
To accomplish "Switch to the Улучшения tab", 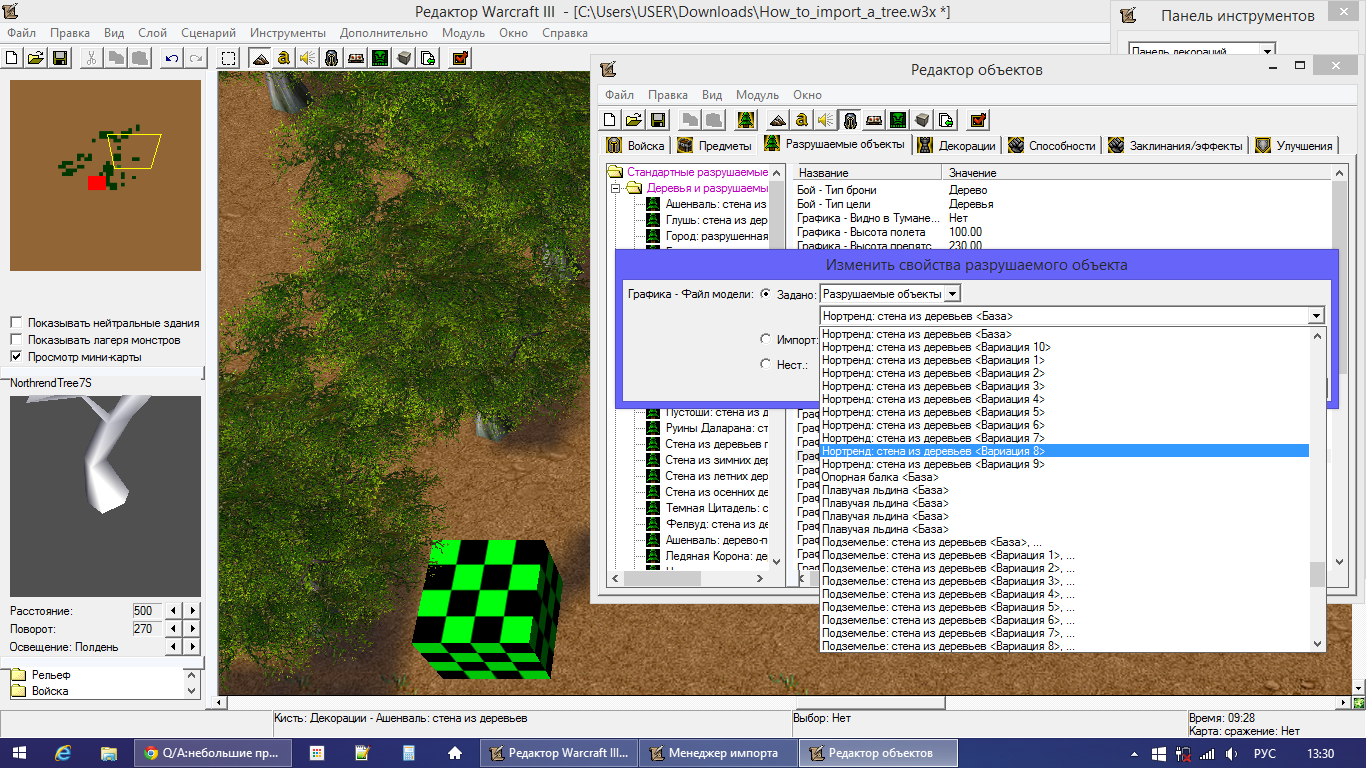I will click(x=1295, y=146).
